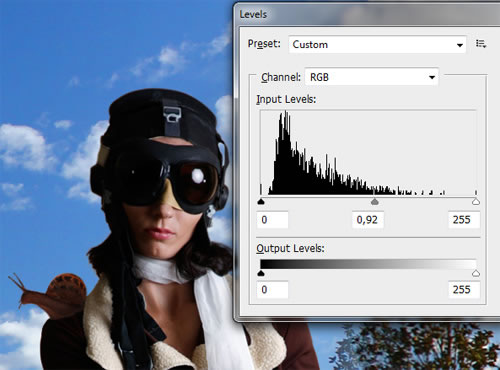Click the Preset label
The height and width of the screenshot is (370, 500).
click(264, 44)
